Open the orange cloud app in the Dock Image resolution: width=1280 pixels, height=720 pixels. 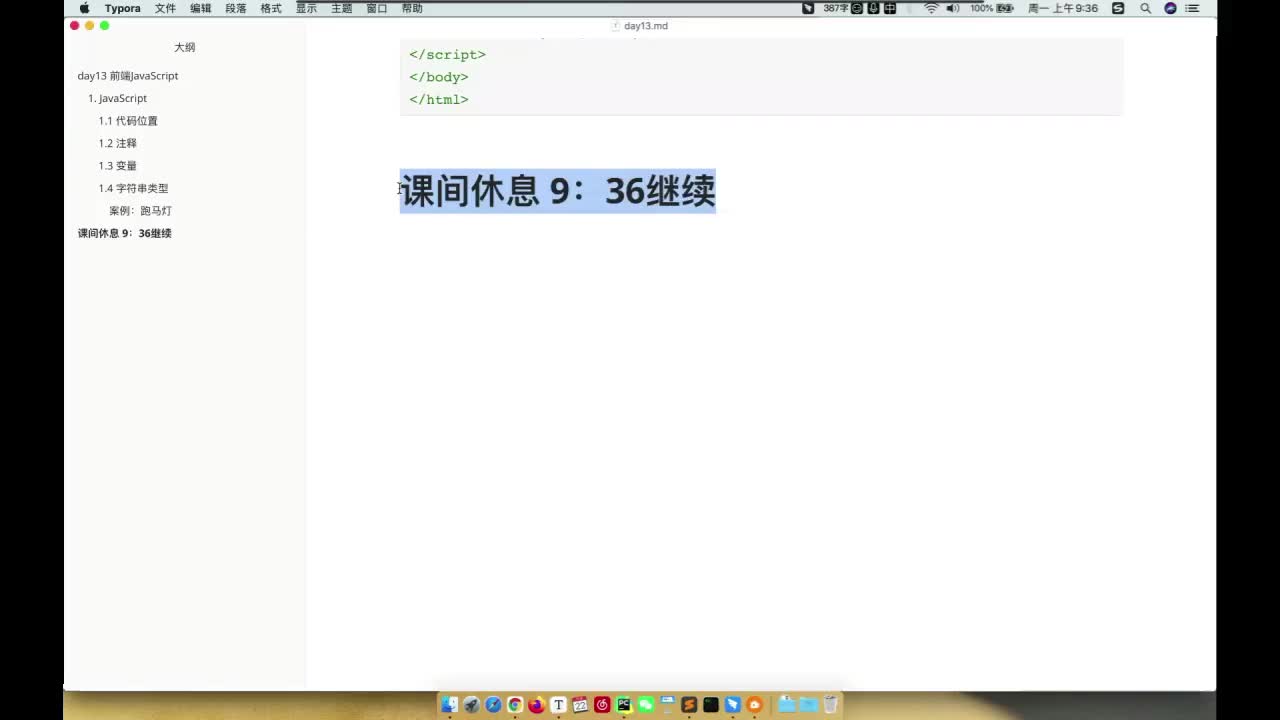[755, 705]
